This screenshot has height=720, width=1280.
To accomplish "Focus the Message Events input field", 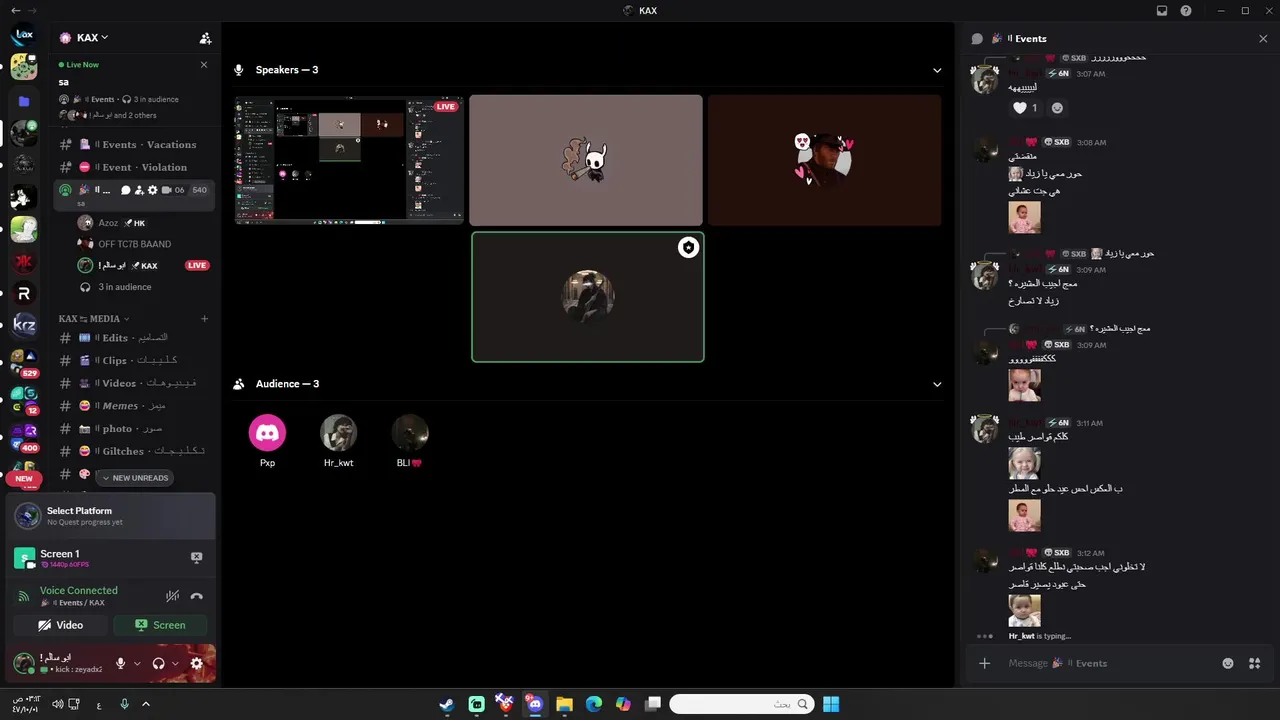I will (x=1110, y=663).
